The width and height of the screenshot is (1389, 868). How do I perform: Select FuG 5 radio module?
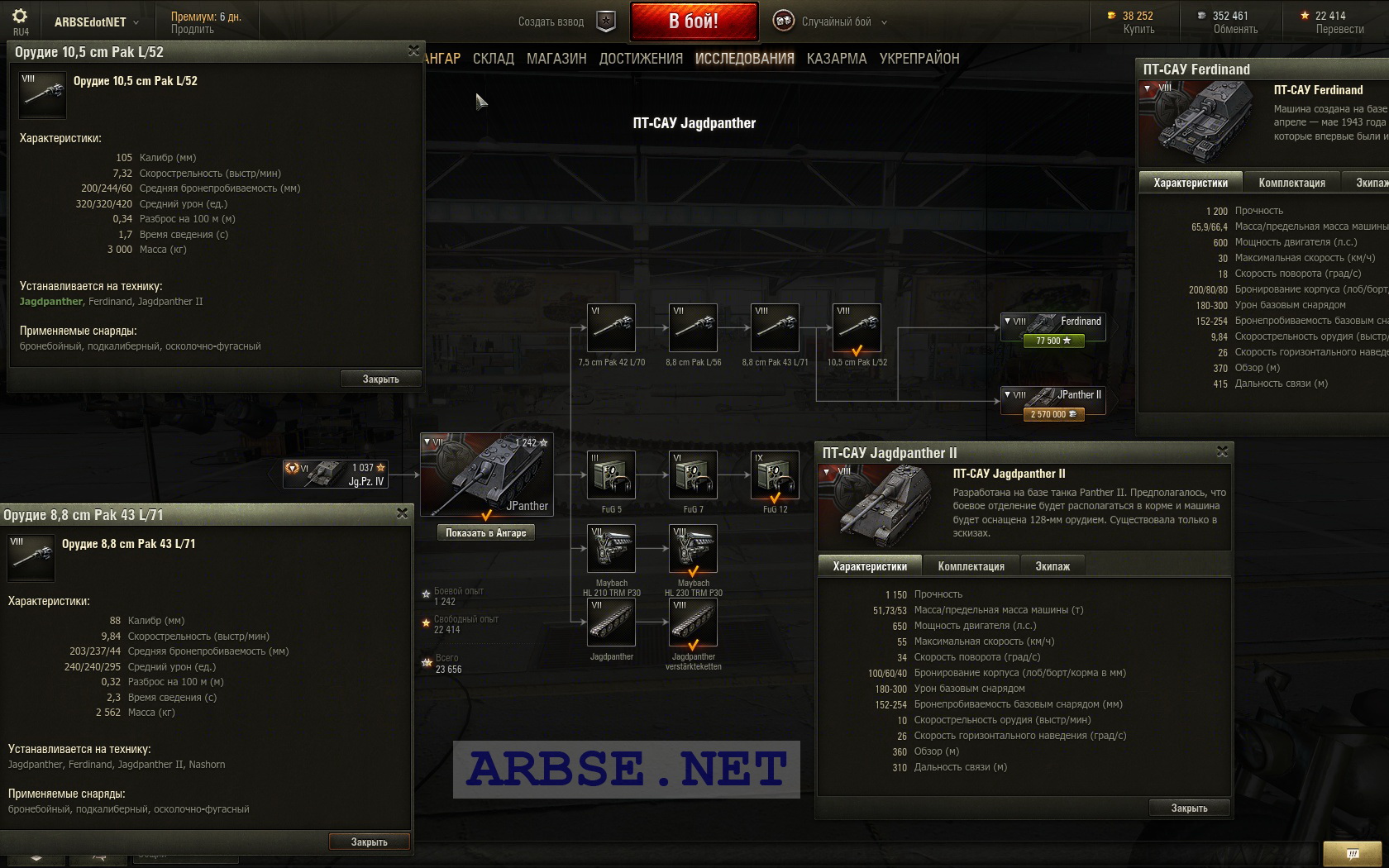(x=611, y=475)
